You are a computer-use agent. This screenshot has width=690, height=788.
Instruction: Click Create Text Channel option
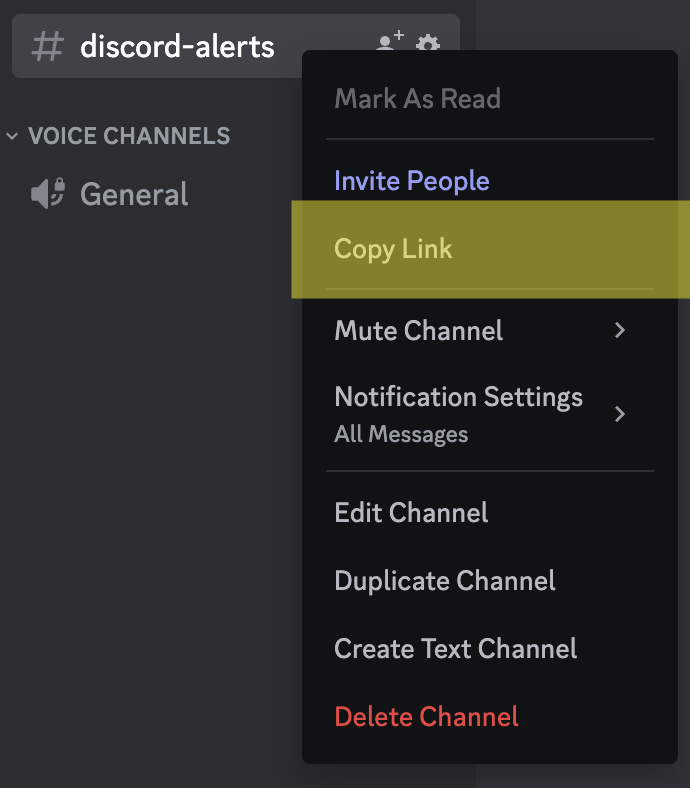456,648
